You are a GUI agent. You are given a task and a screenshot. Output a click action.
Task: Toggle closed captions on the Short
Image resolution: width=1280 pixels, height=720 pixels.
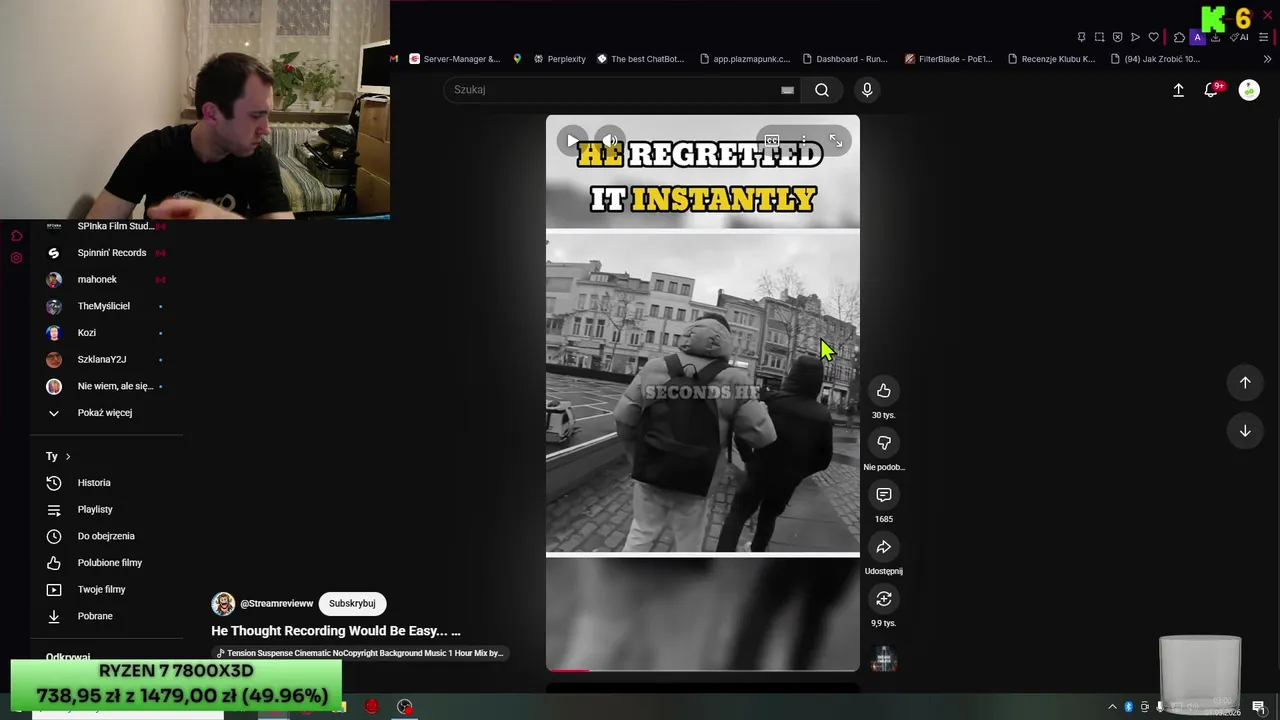tap(772, 141)
